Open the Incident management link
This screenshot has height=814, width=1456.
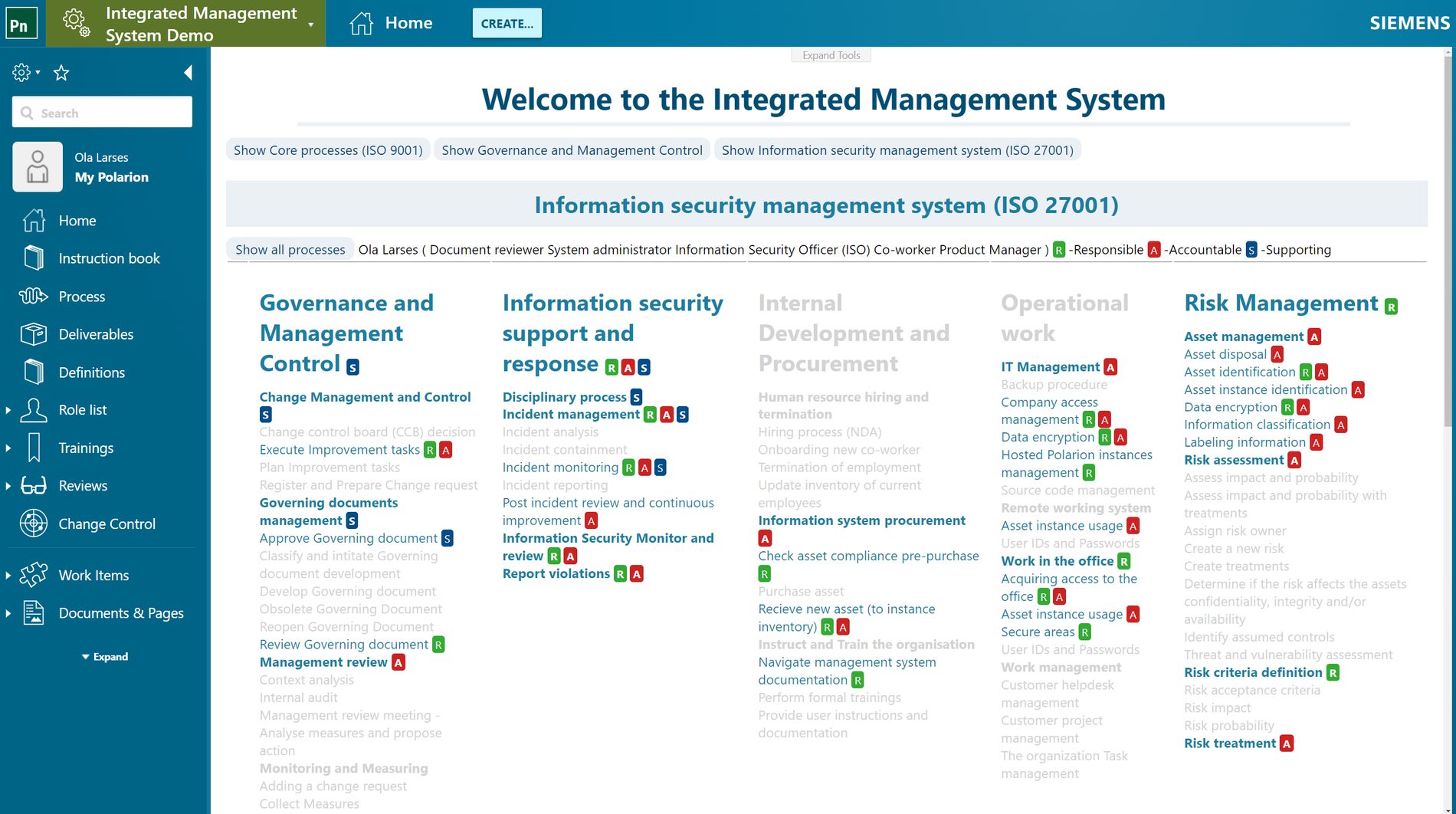click(571, 415)
